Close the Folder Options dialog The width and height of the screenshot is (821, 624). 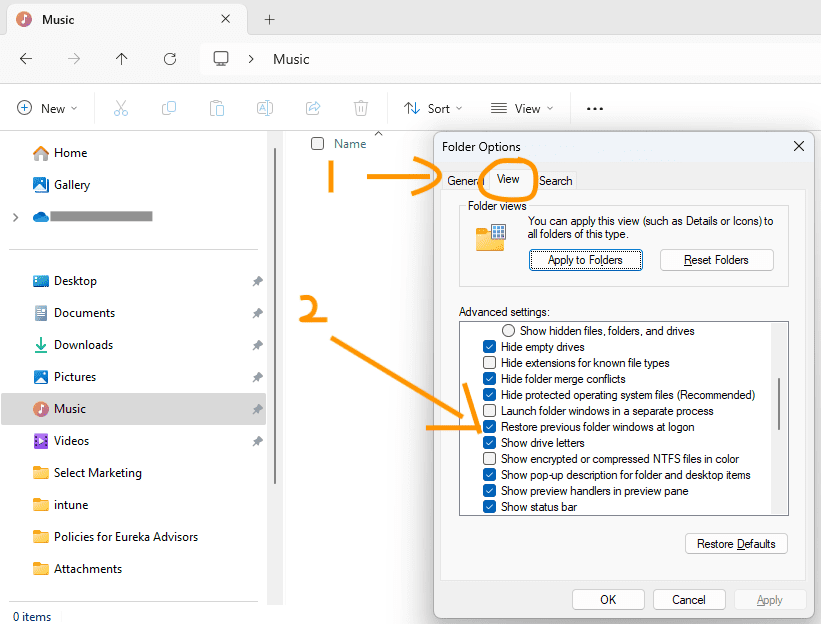click(x=798, y=146)
